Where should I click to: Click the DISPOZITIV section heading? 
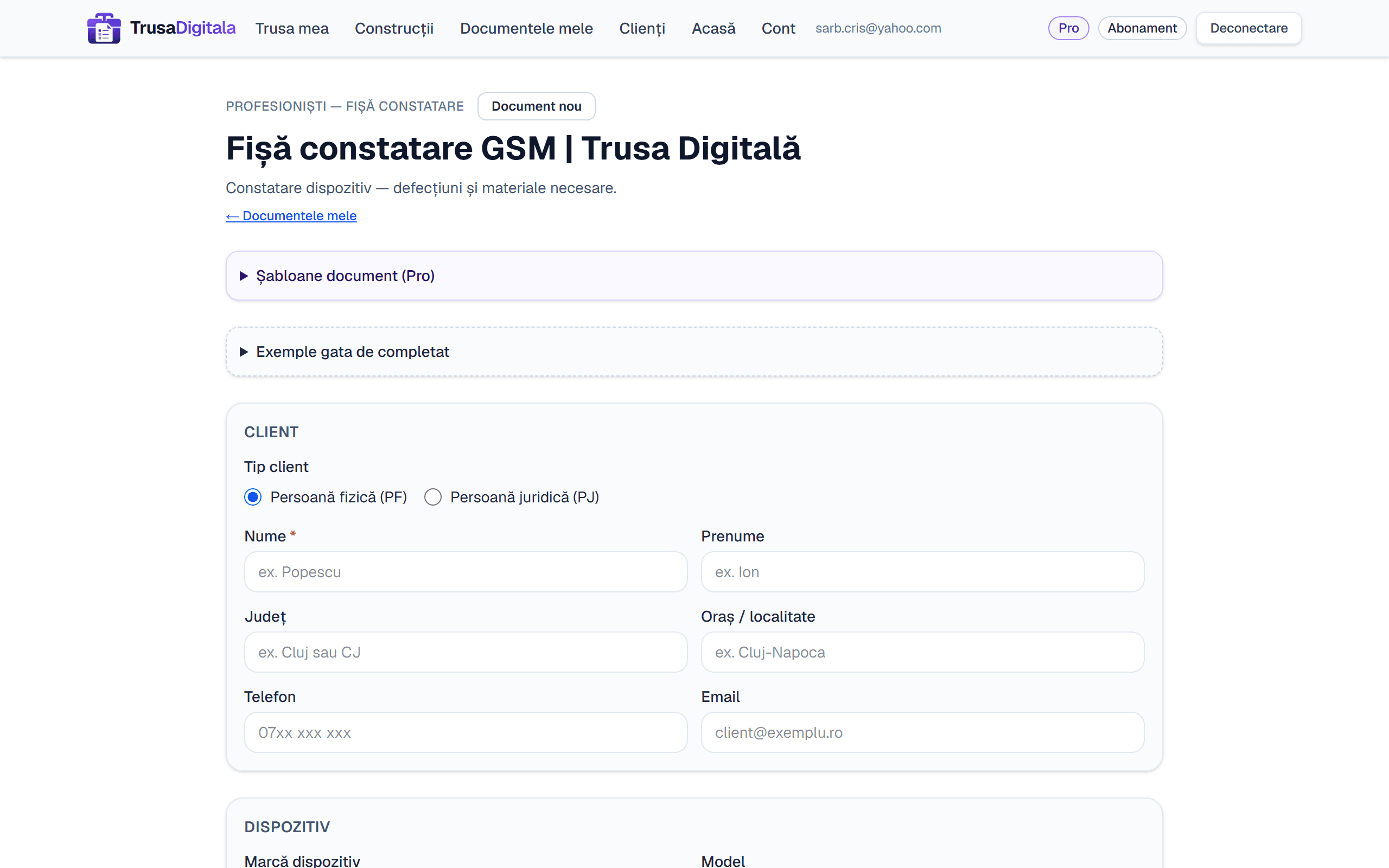287,827
